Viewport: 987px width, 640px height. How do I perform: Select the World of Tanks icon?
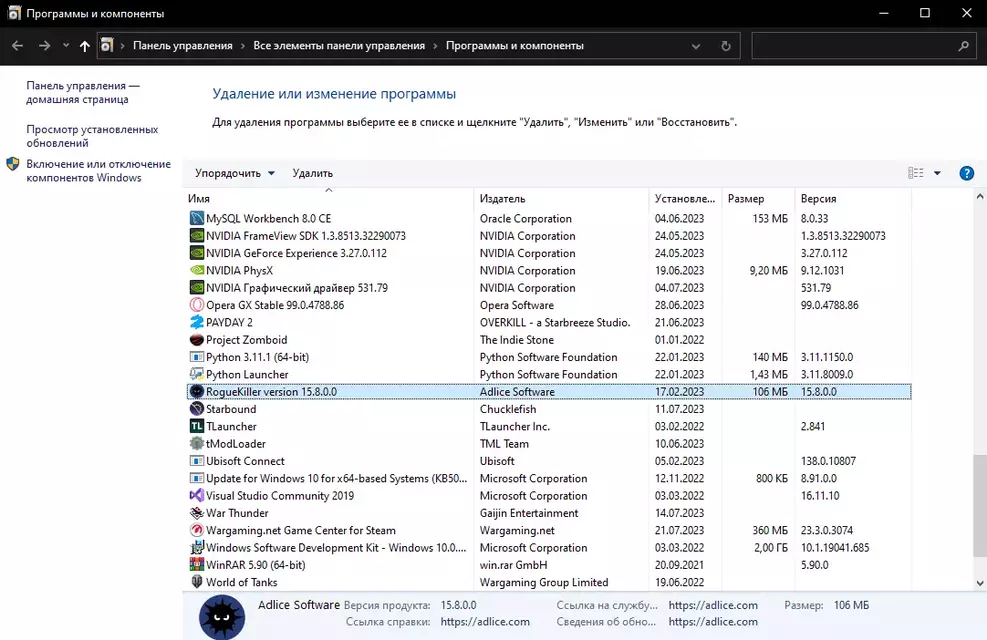(x=196, y=582)
